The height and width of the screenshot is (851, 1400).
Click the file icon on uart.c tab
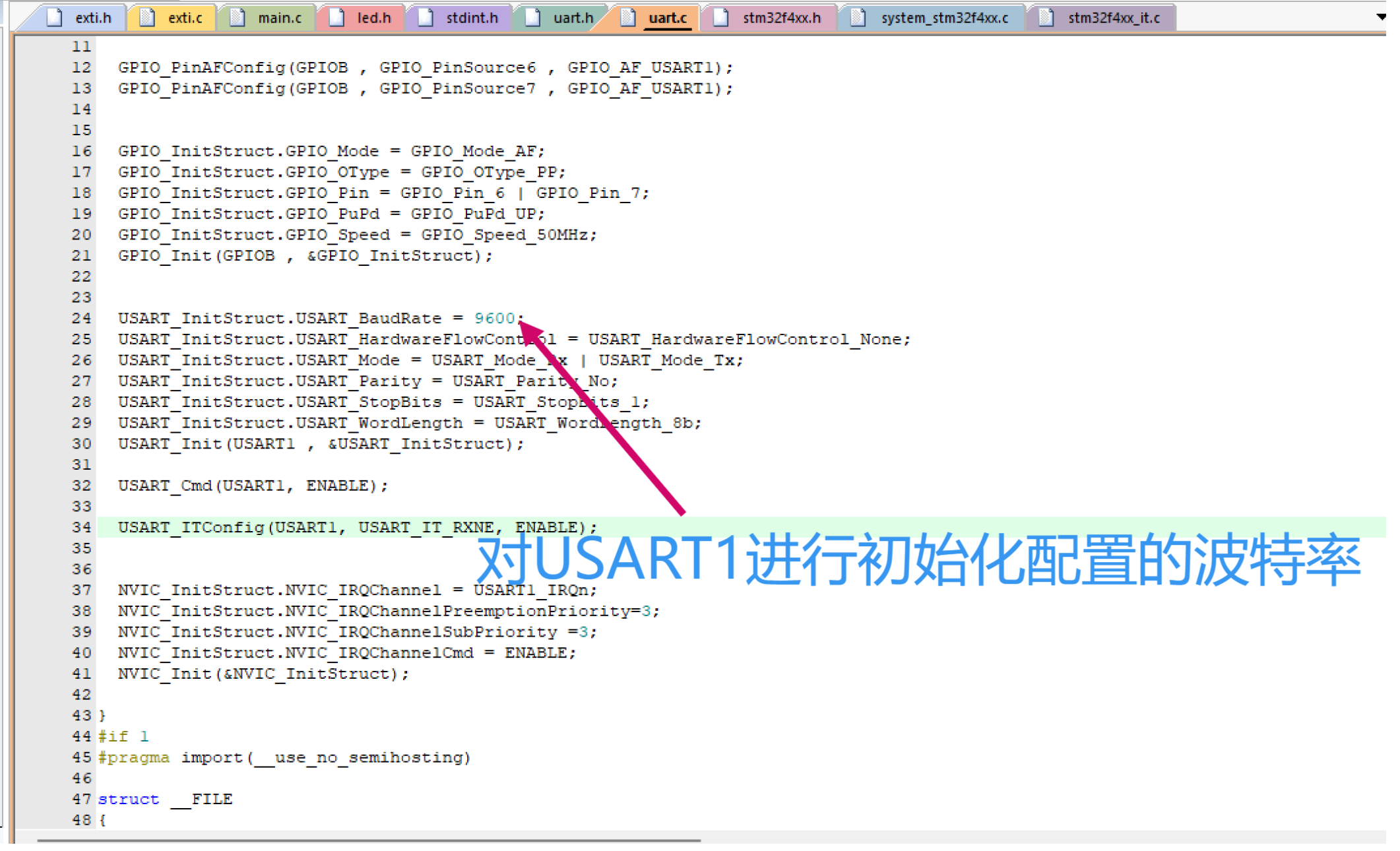coord(628,18)
